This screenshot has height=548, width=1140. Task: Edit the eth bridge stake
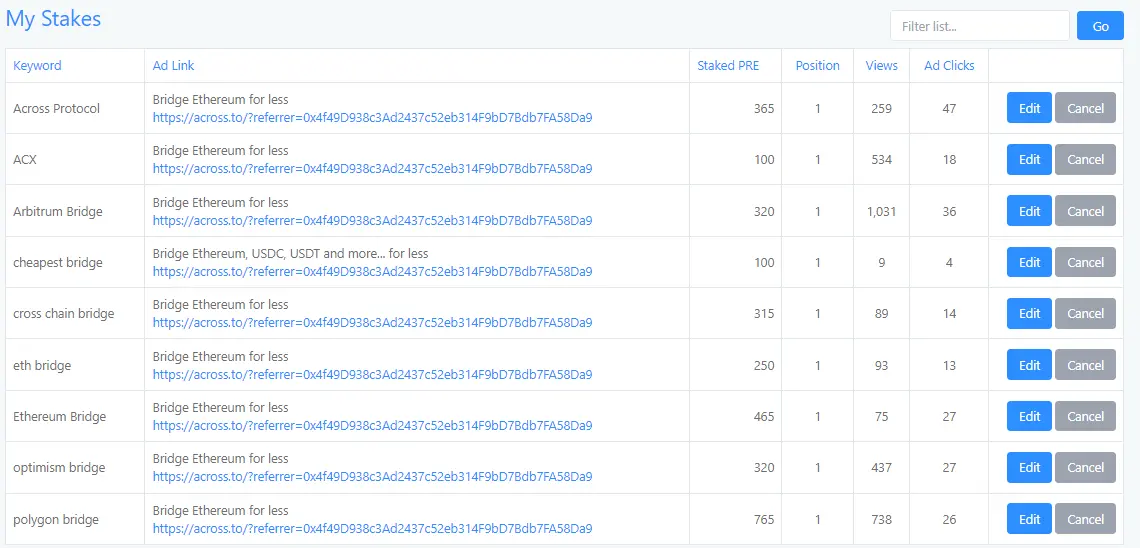click(1029, 365)
